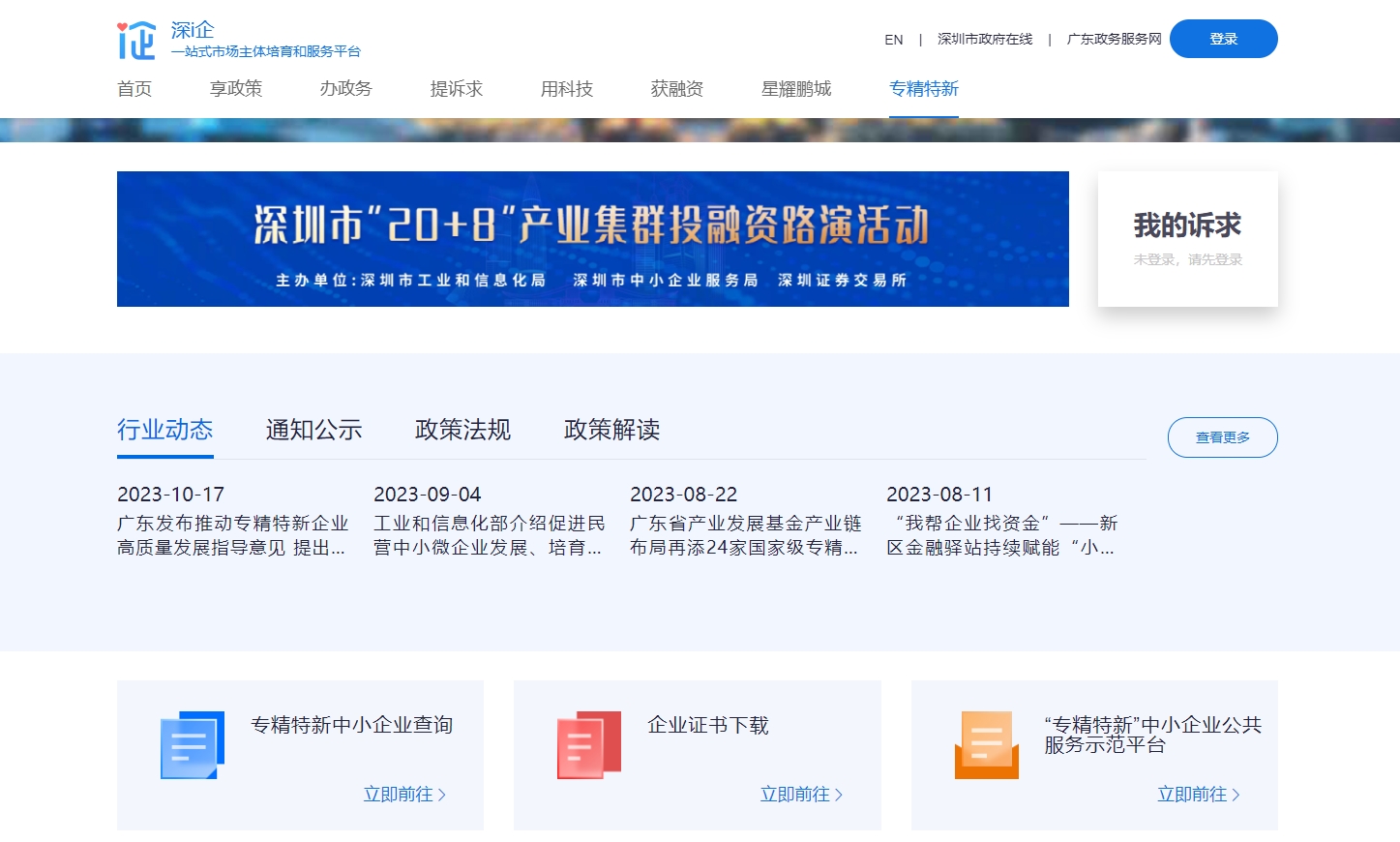Viewport: 1400px width, 842px height.
Task: Click the 20+8 产业集群投融资路演活动 banner
Action: click(592, 239)
